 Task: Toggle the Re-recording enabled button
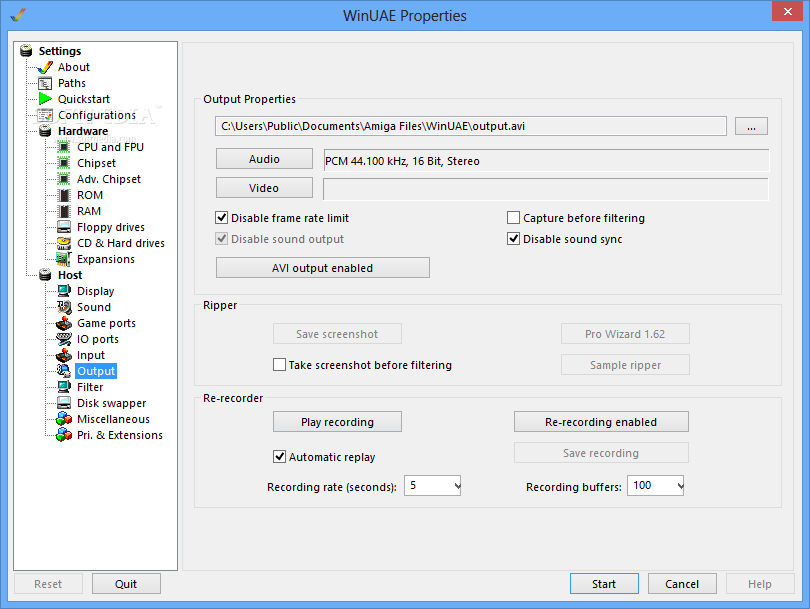click(x=601, y=422)
